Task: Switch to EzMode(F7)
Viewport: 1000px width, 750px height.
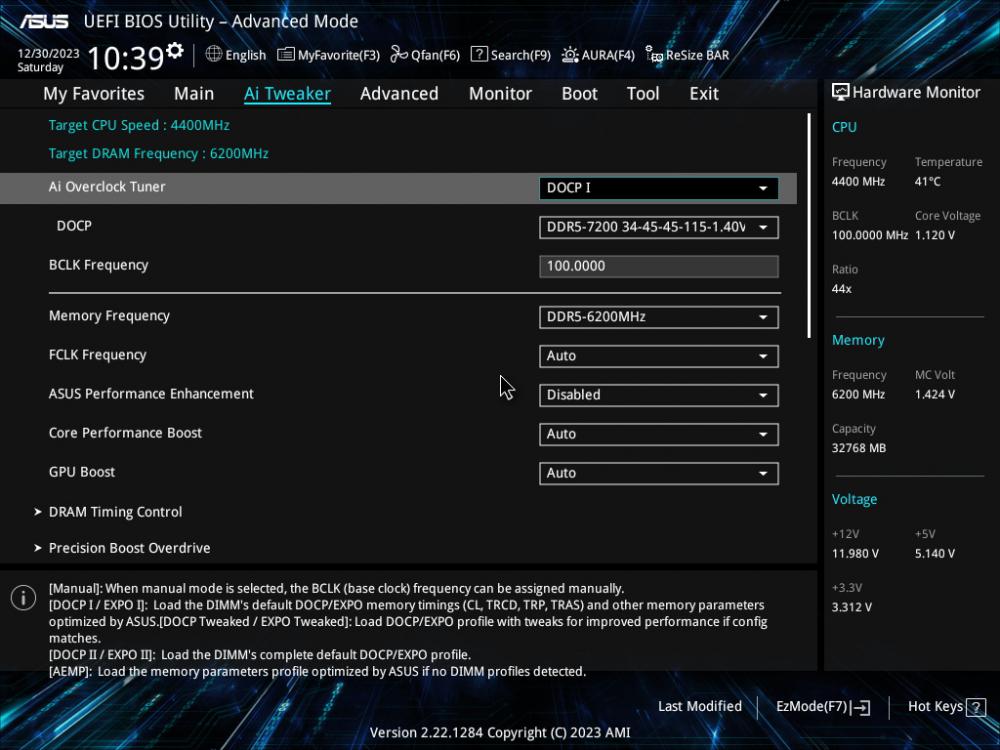Action: point(823,707)
